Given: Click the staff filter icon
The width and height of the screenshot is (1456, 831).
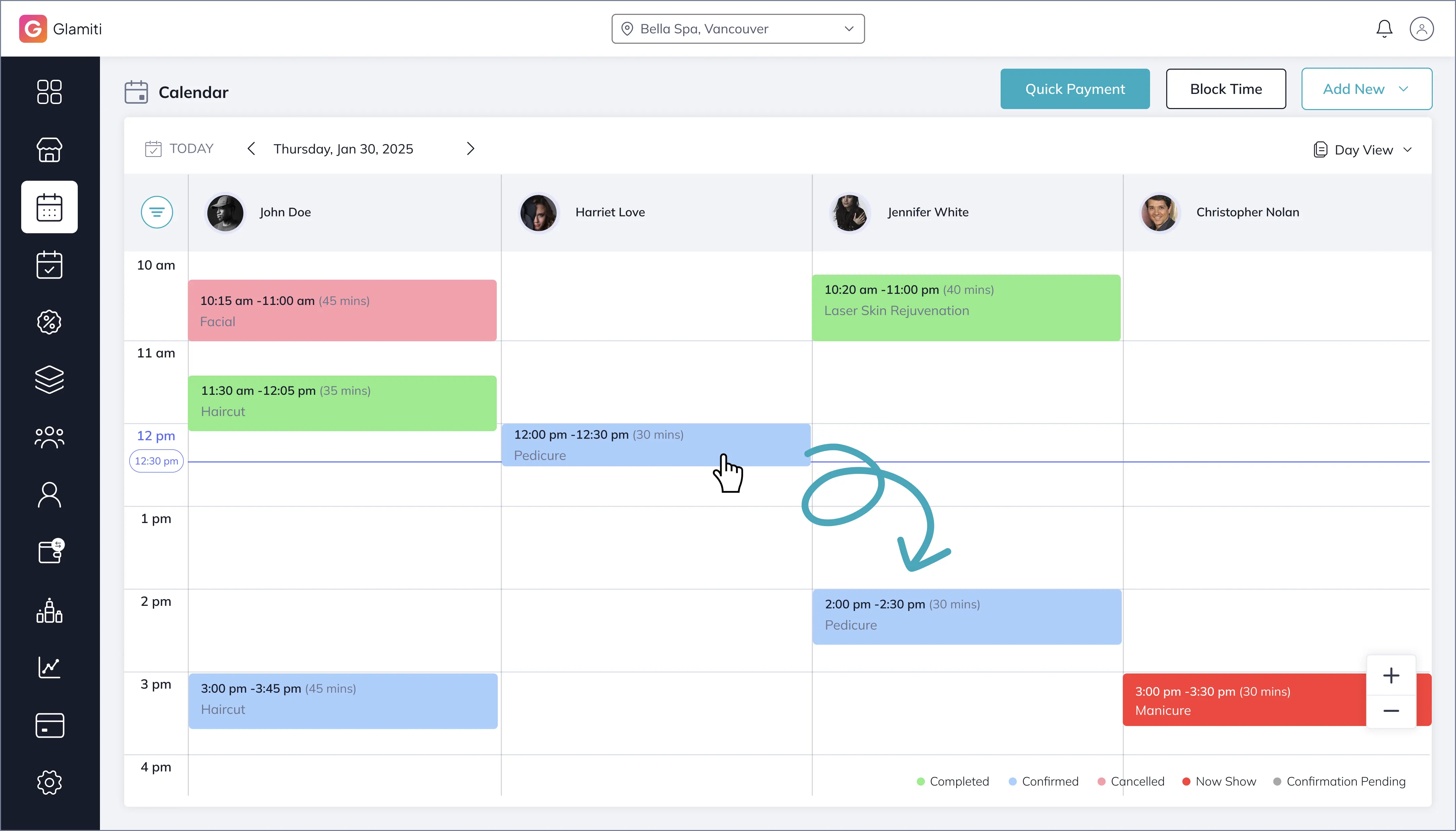Looking at the screenshot, I should tap(157, 212).
